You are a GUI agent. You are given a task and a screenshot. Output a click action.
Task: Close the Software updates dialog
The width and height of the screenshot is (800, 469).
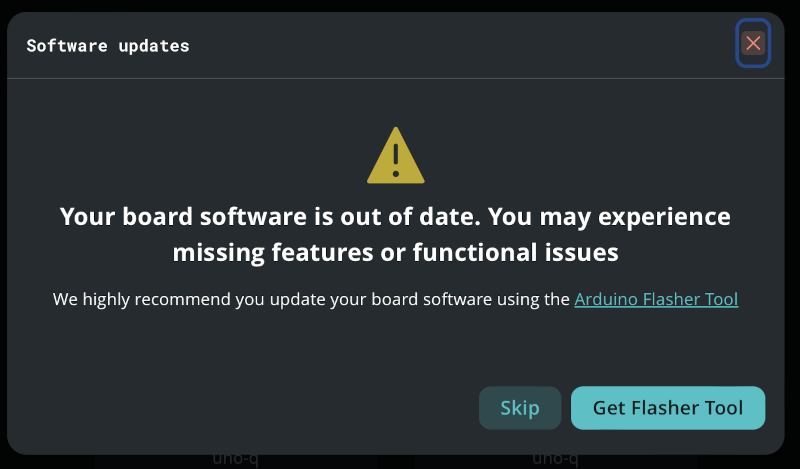[753, 43]
